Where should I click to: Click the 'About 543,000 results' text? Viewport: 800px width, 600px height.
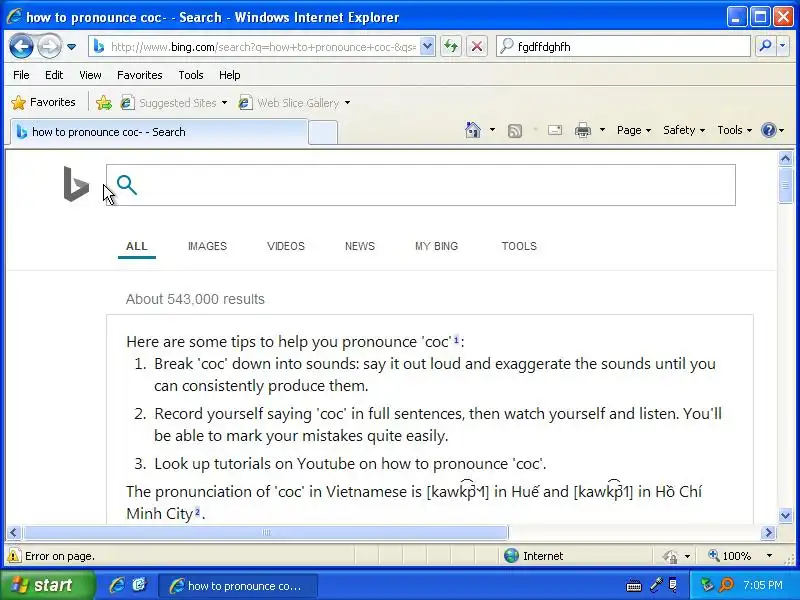pos(195,299)
